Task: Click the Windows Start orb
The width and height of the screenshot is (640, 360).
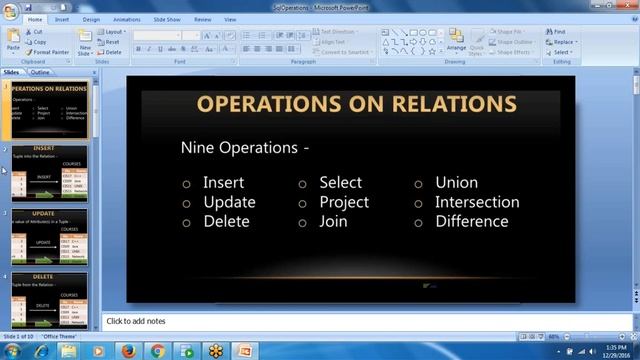Action: [11, 351]
